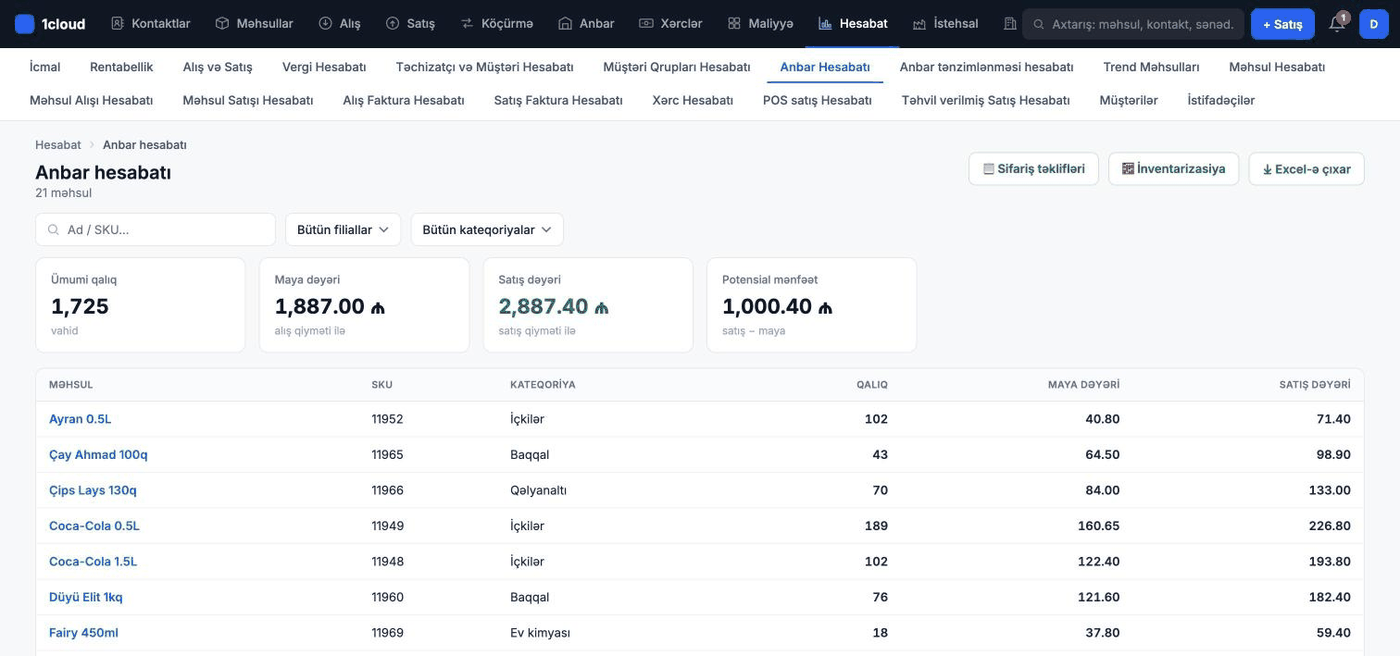Switch to the İcmal tab
The height and width of the screenshot is (656, 1400).
click(x=45, y=67)
